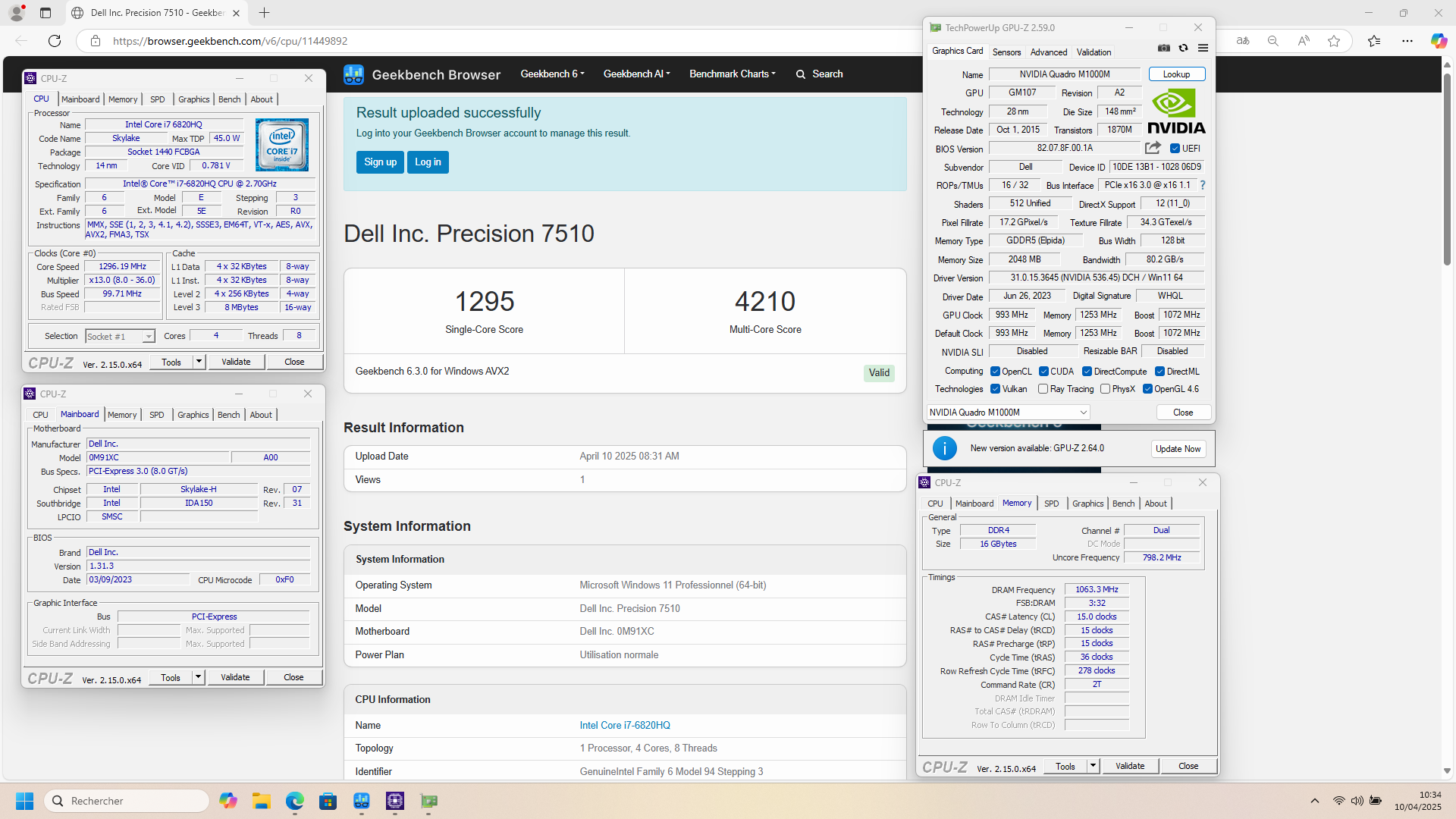Click the taskbar Rechercher search box
Viewport: 1456px width, 819px height.
tap(127, 801)
